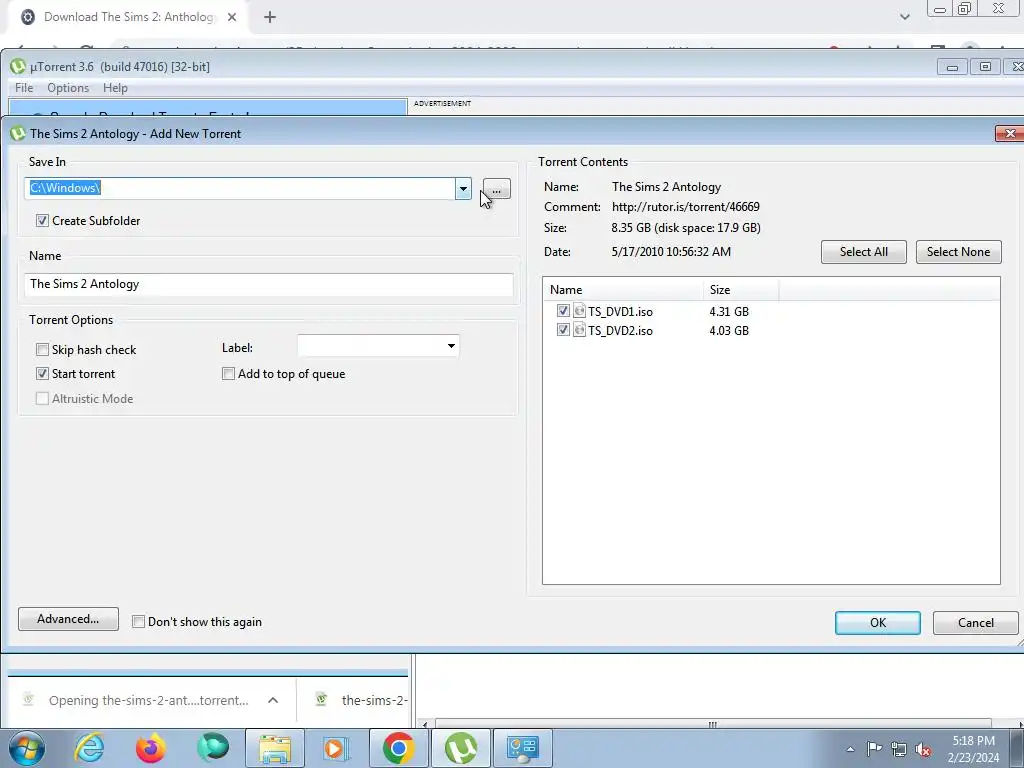1024x768 pixels.
Task: Confirm with the OK button
Action: (x=878, y=623)
